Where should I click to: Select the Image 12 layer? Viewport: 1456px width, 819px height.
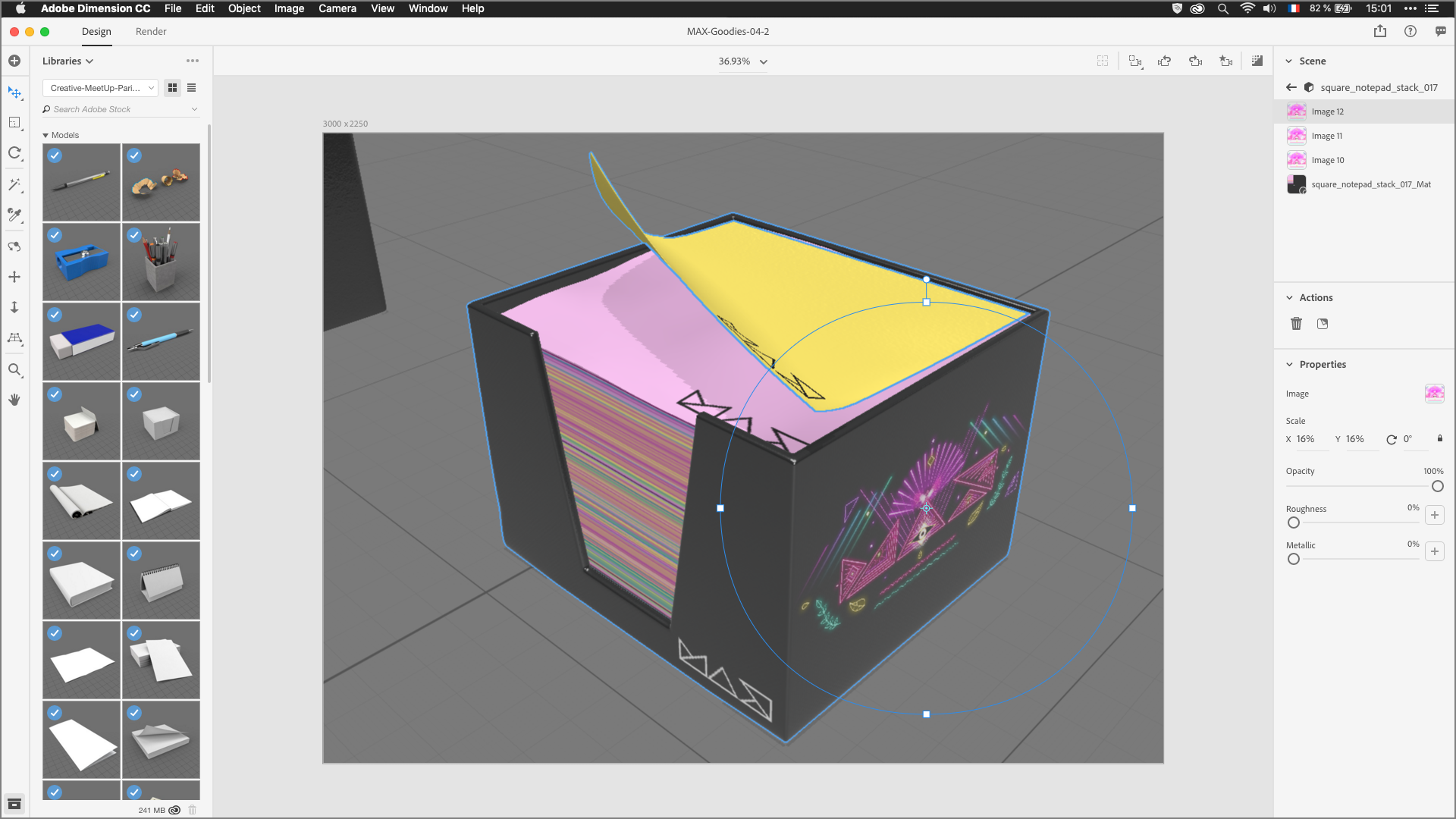click(x=1364, y=111)
